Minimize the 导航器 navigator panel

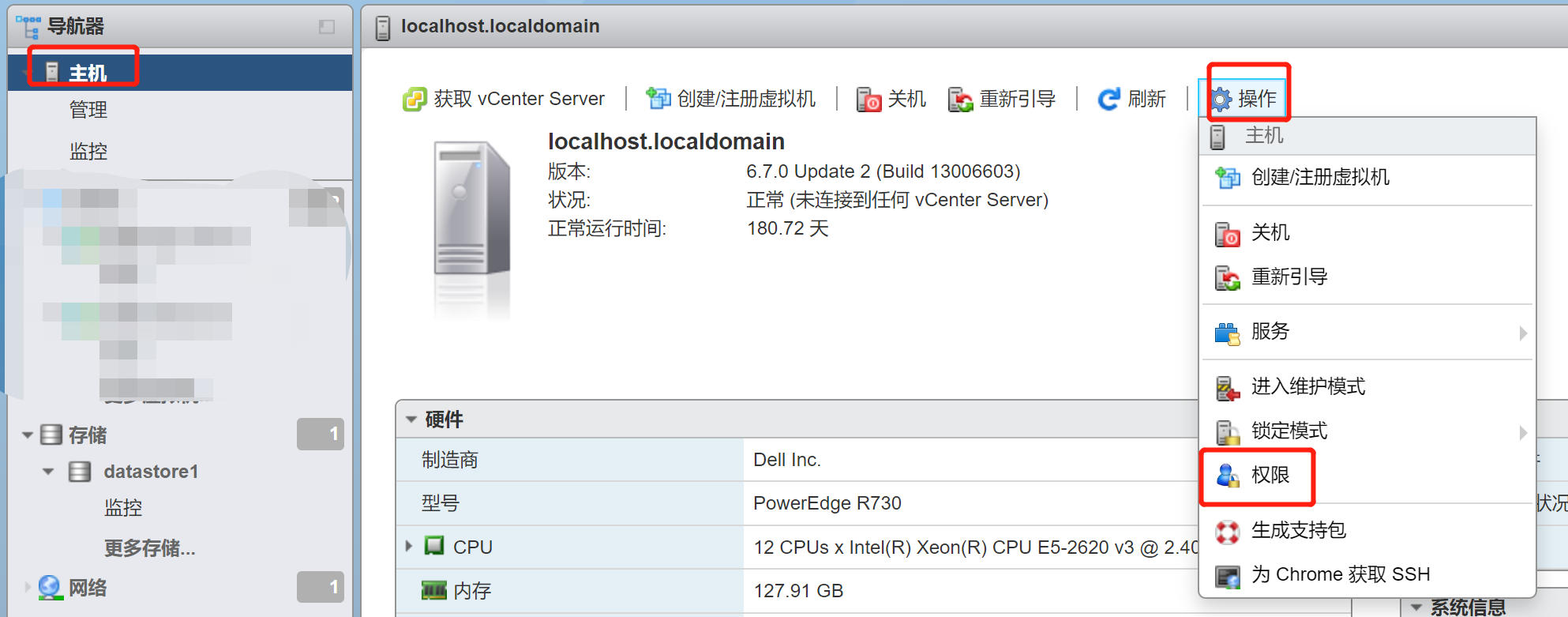[327, 27]
